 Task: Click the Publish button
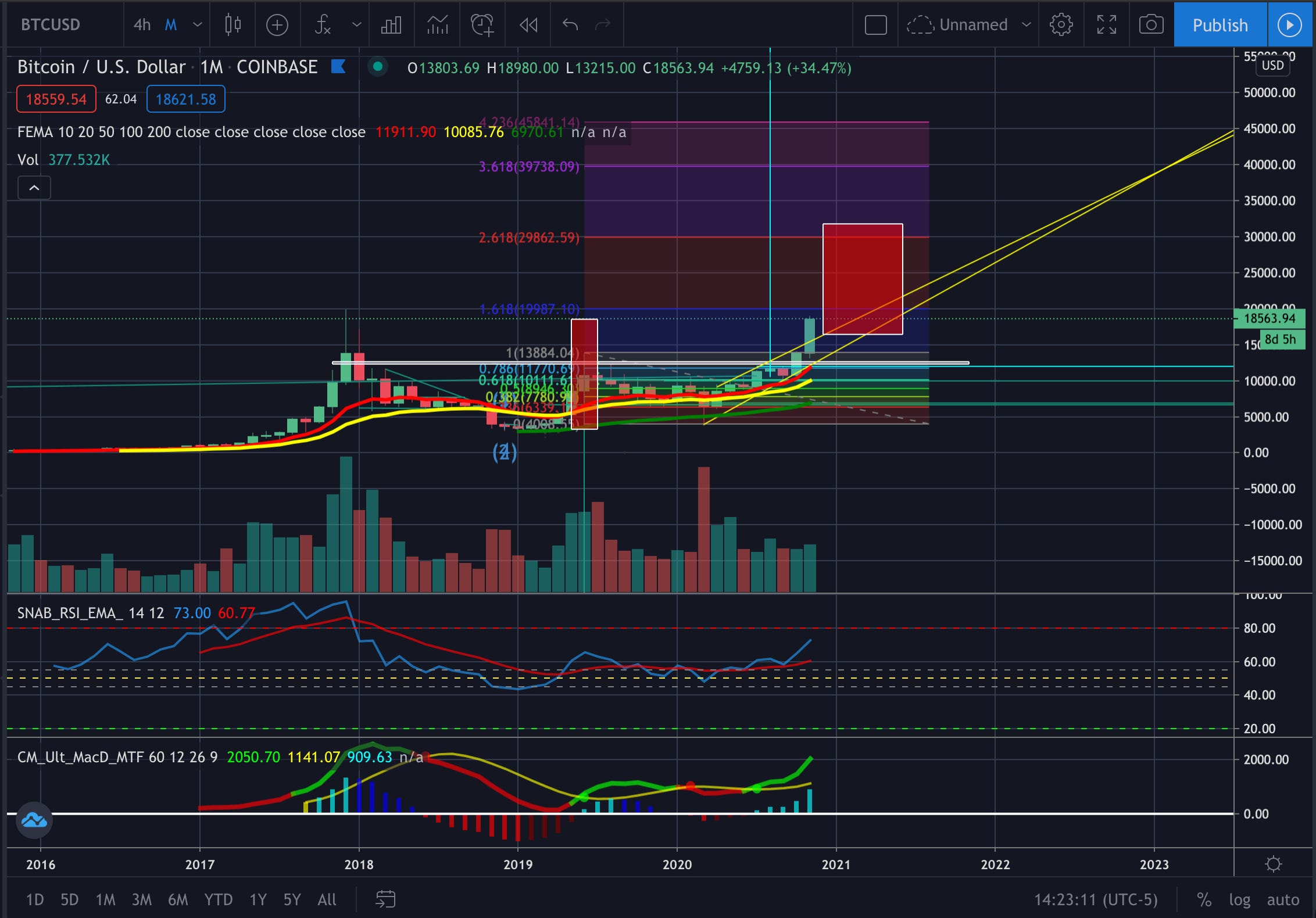(1220, 24)
